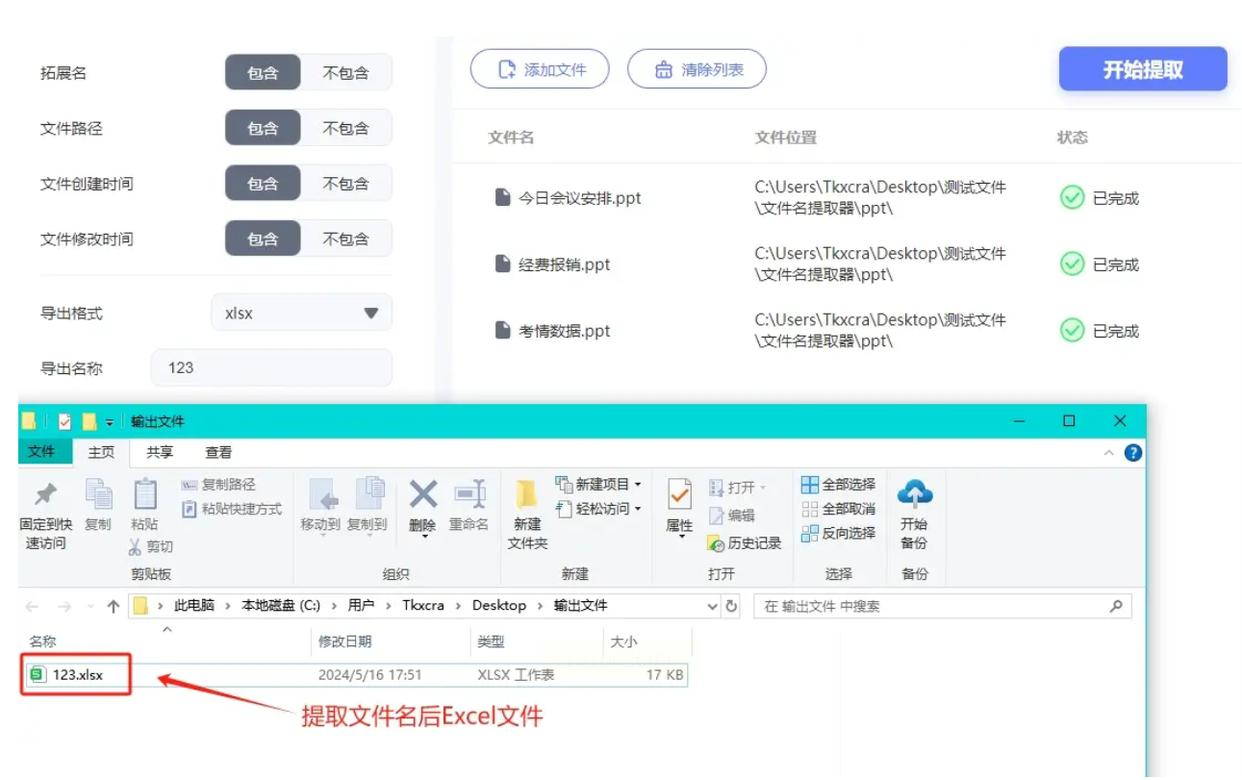The width and height of the screenshot is (1242, 780).
Task: Click the 剪切 scissors item
Action: [151, 546]
